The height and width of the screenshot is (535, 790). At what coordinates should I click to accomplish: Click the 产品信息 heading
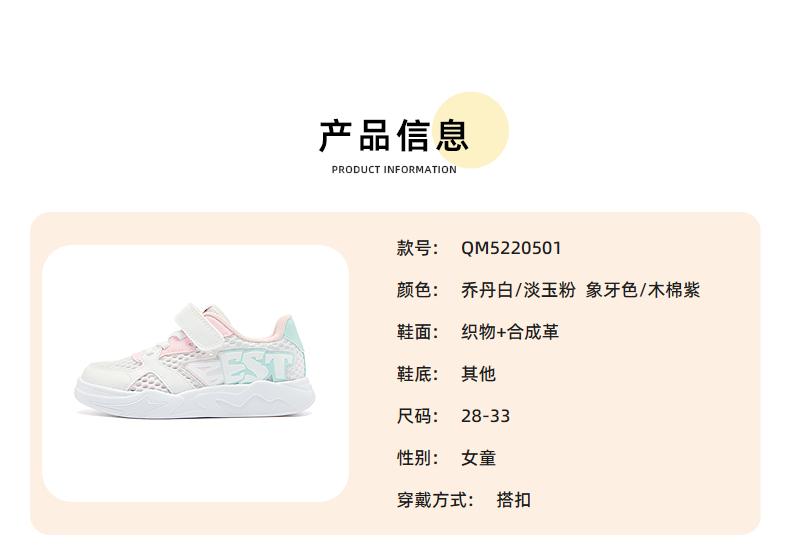394,136
